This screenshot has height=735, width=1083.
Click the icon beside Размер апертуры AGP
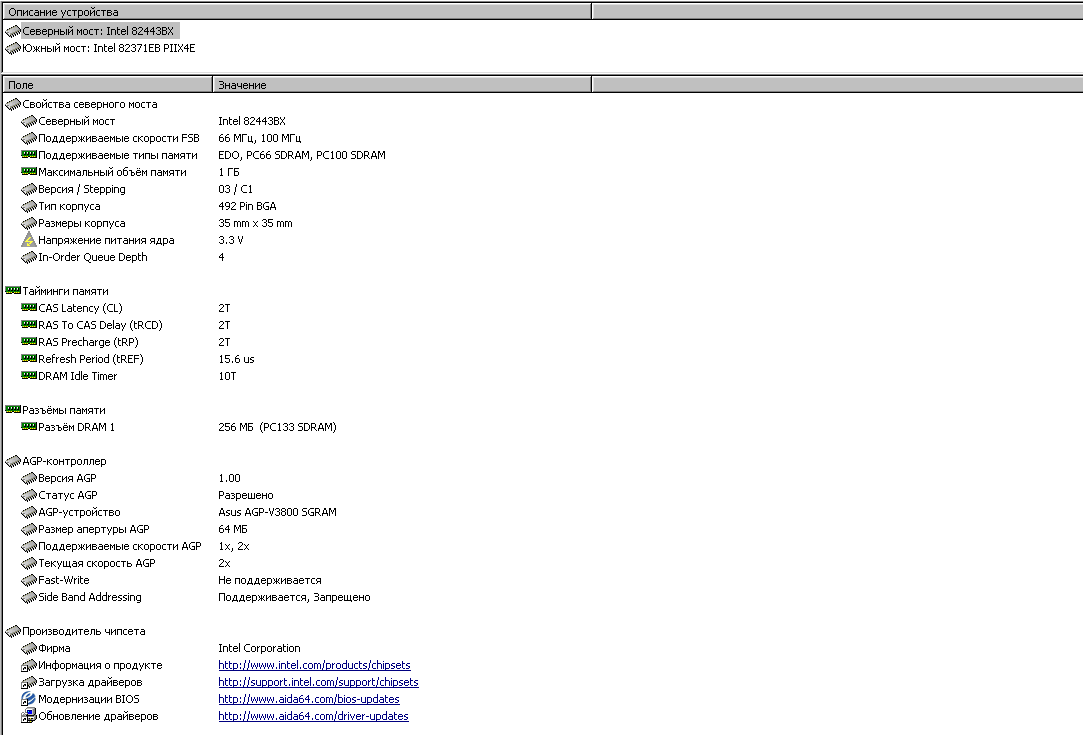(x=28, y=529)
